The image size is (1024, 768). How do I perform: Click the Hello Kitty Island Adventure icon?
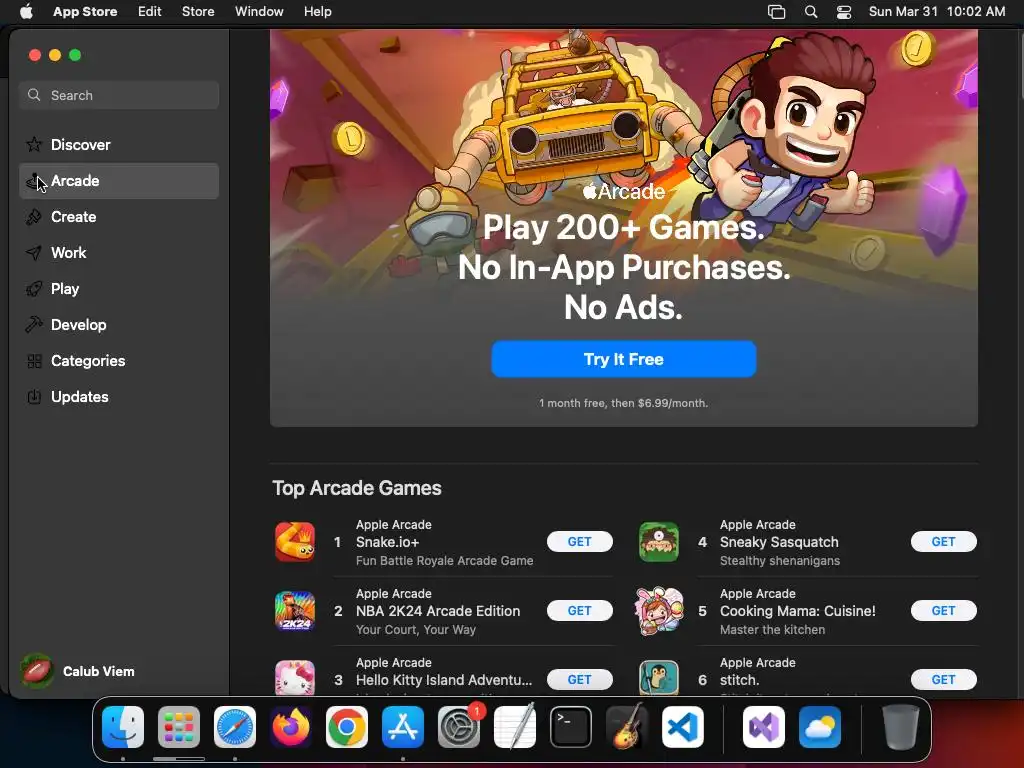pos(295,677)
